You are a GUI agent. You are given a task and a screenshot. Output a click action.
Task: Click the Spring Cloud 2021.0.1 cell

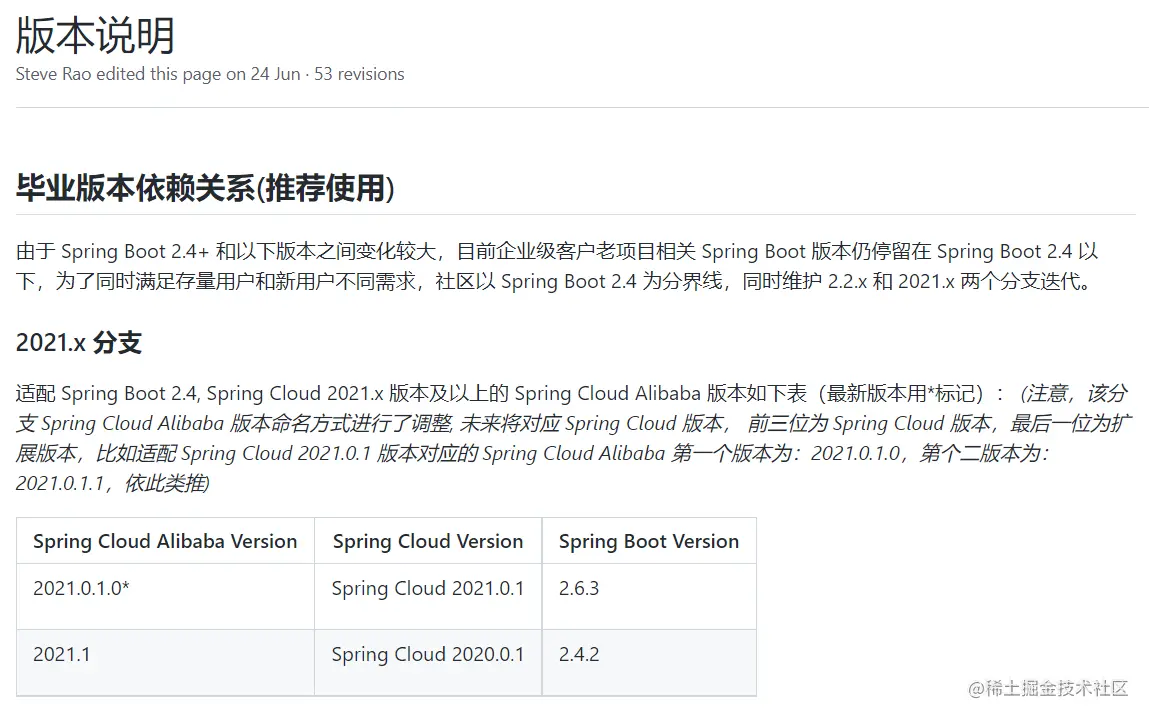click(427, 588)
